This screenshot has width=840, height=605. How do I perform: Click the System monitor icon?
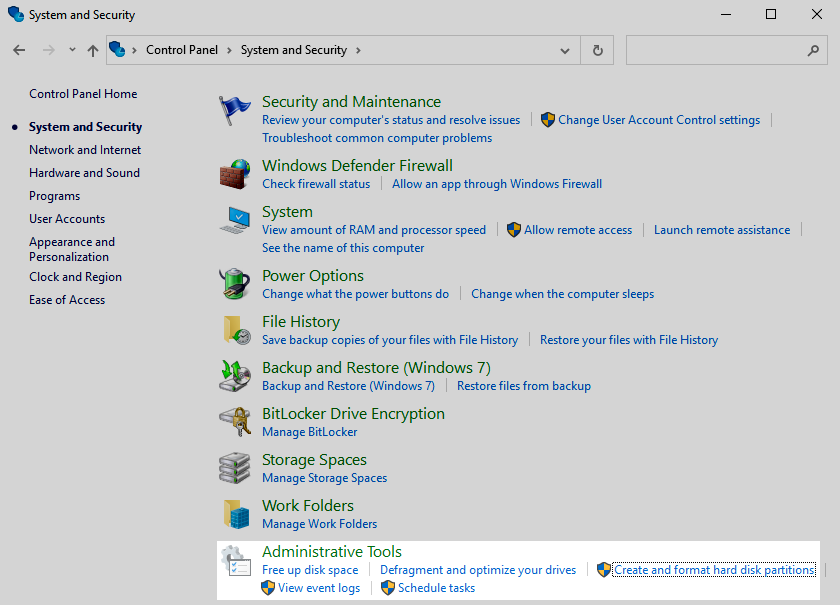point(237,221)
